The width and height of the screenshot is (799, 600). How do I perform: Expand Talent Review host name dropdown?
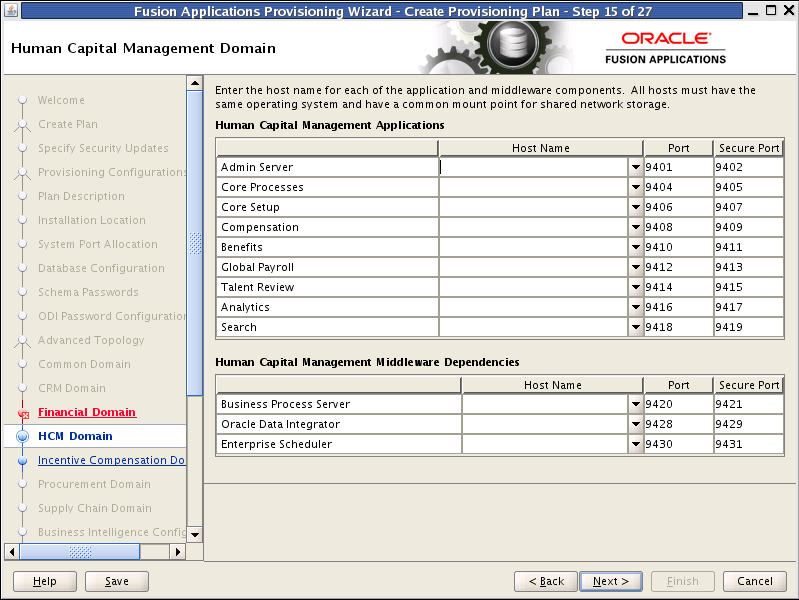click(x=635, y=287)
